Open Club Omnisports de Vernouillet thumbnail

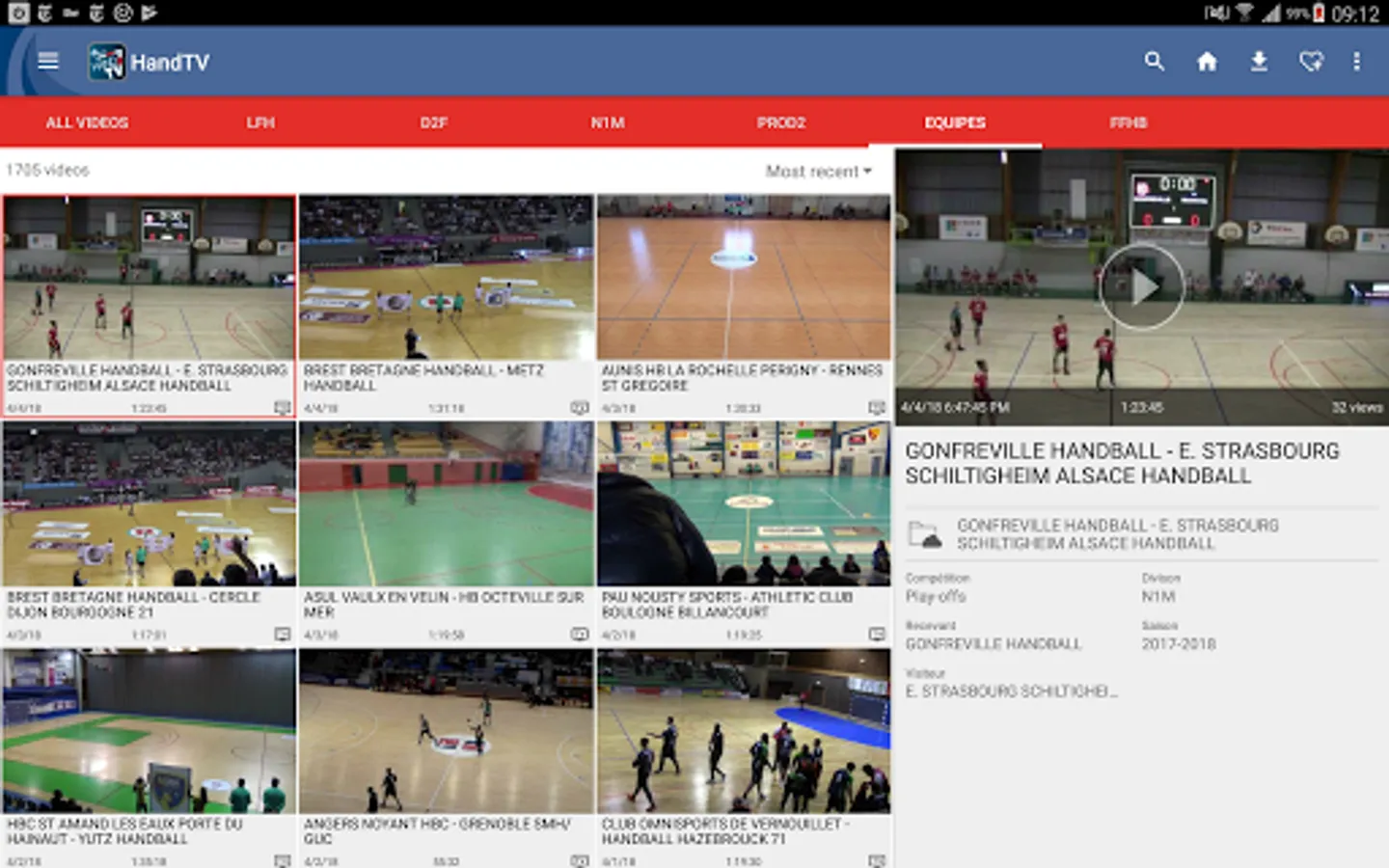[x=744, y=731]
